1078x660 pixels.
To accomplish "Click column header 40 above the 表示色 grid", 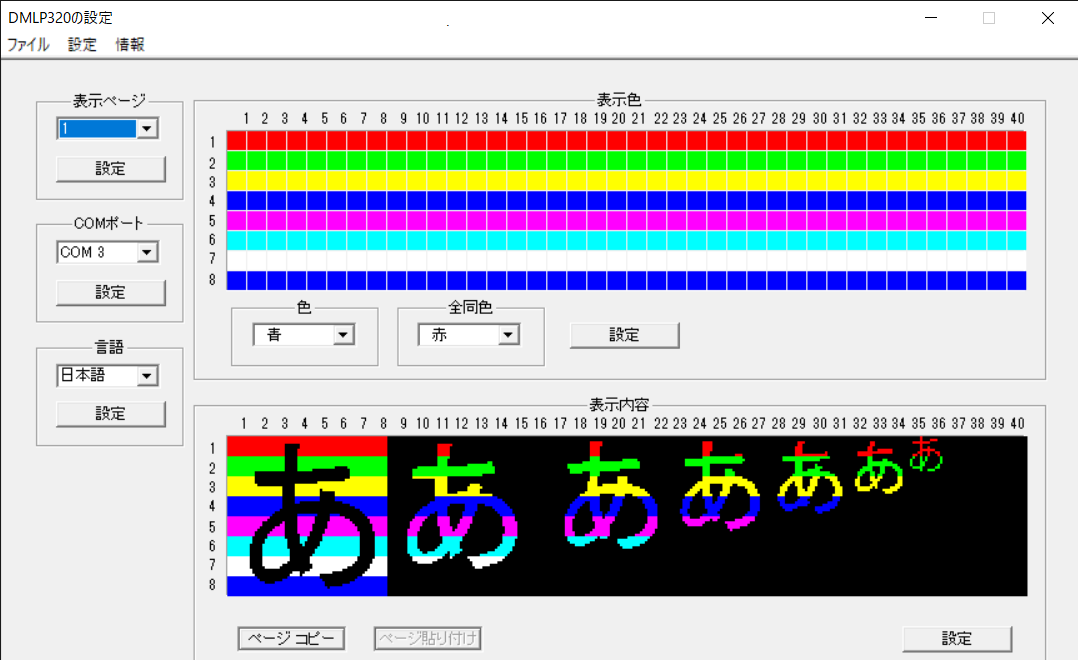I will click(1018, 118).
